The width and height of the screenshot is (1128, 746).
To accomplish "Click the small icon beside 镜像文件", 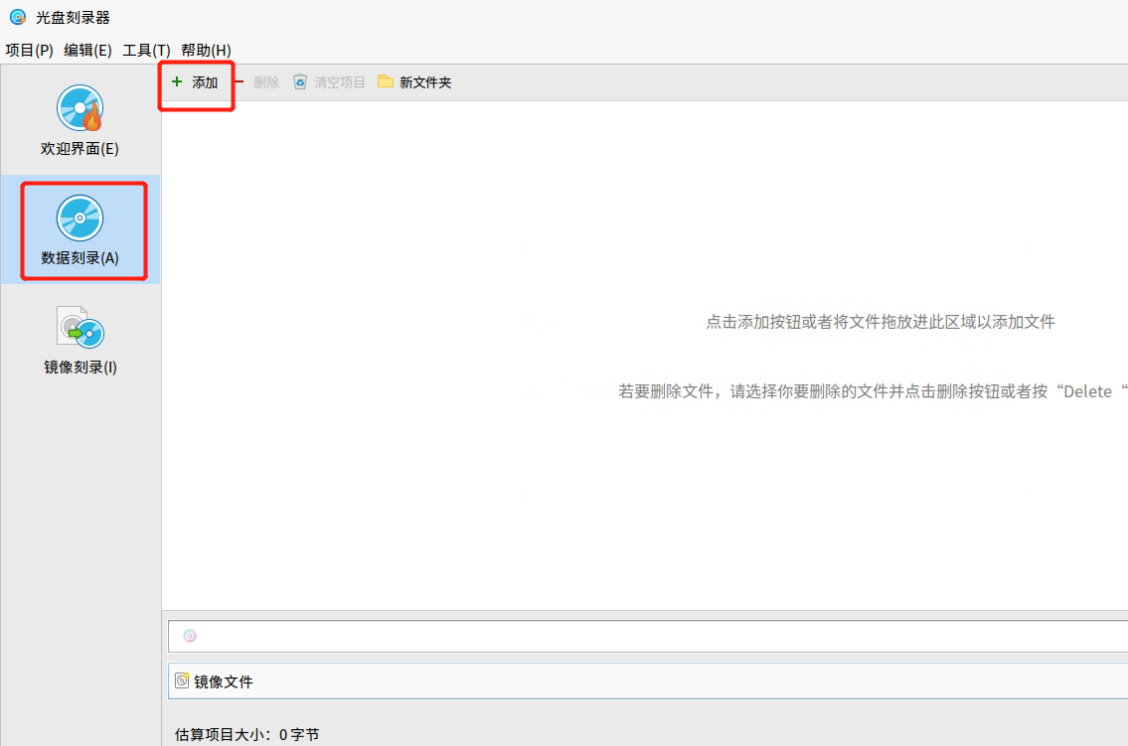I will (182, 681).
